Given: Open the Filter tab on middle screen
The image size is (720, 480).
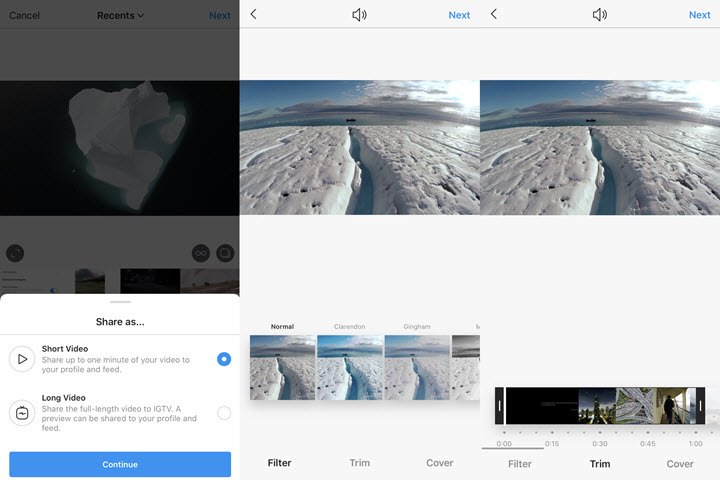Looking at the screenshot, I should (x=279, y=463).
